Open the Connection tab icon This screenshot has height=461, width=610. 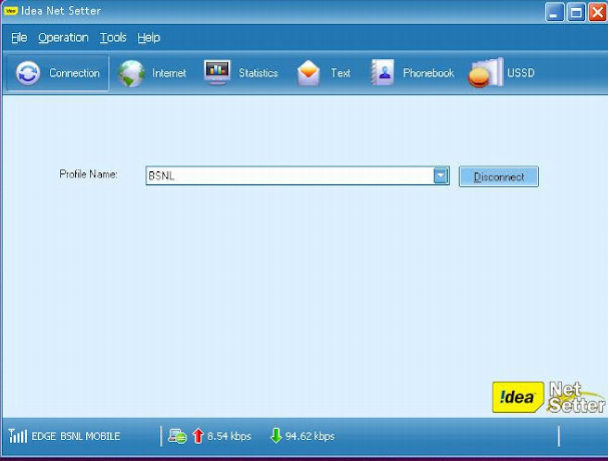[28, 73]
